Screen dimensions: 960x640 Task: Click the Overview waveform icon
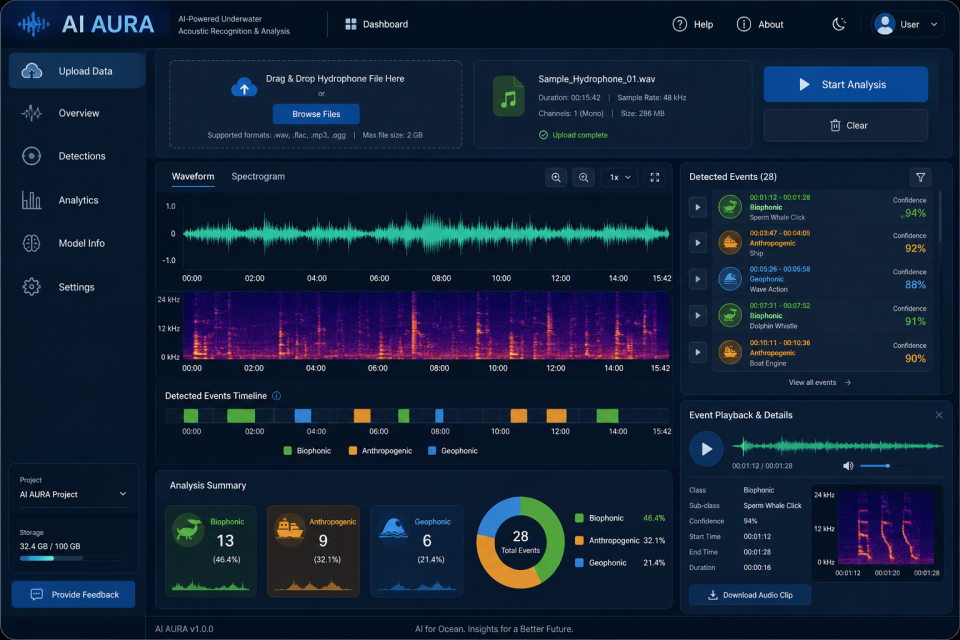tap(31, 113)
